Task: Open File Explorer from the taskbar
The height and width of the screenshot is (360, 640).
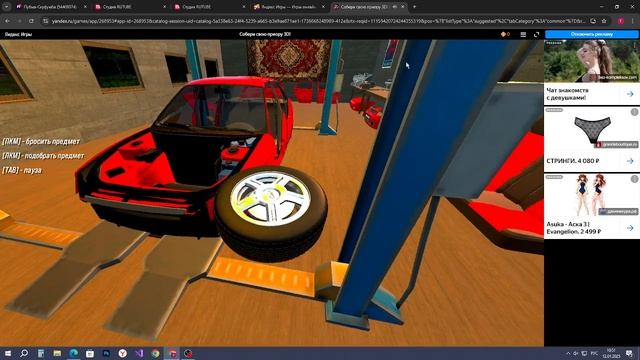Action: (x=57, y=353)
